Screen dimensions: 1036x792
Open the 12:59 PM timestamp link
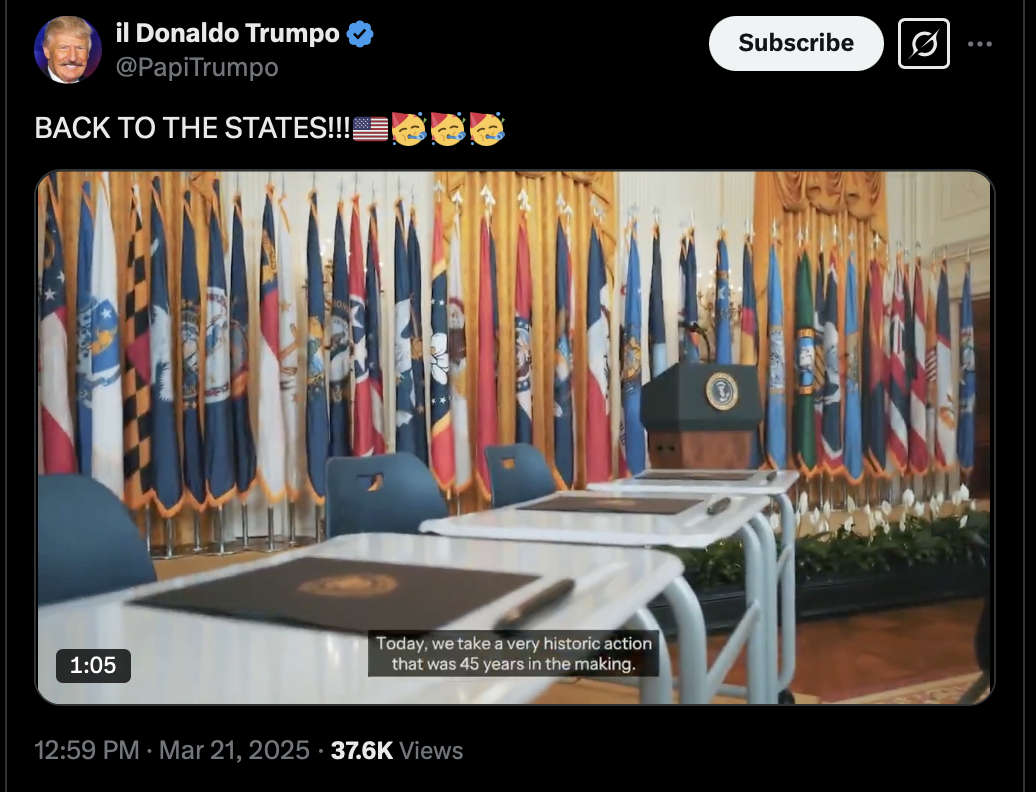[87, 750]
